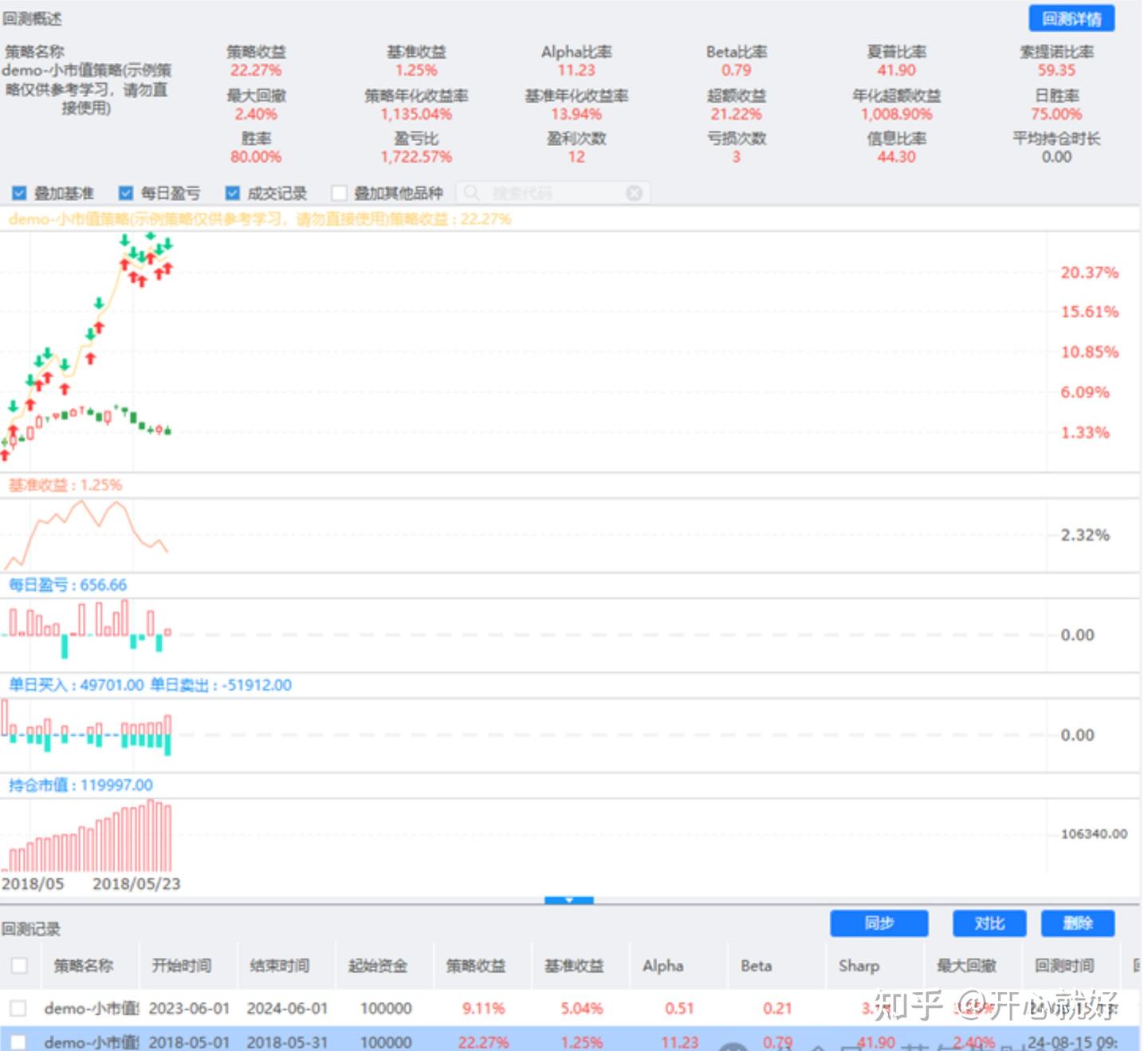The height and width of the screenshot is (1051, 1148).
Task: Enable the 叠加其他品种 checkbox
Action: click(339, 192)
